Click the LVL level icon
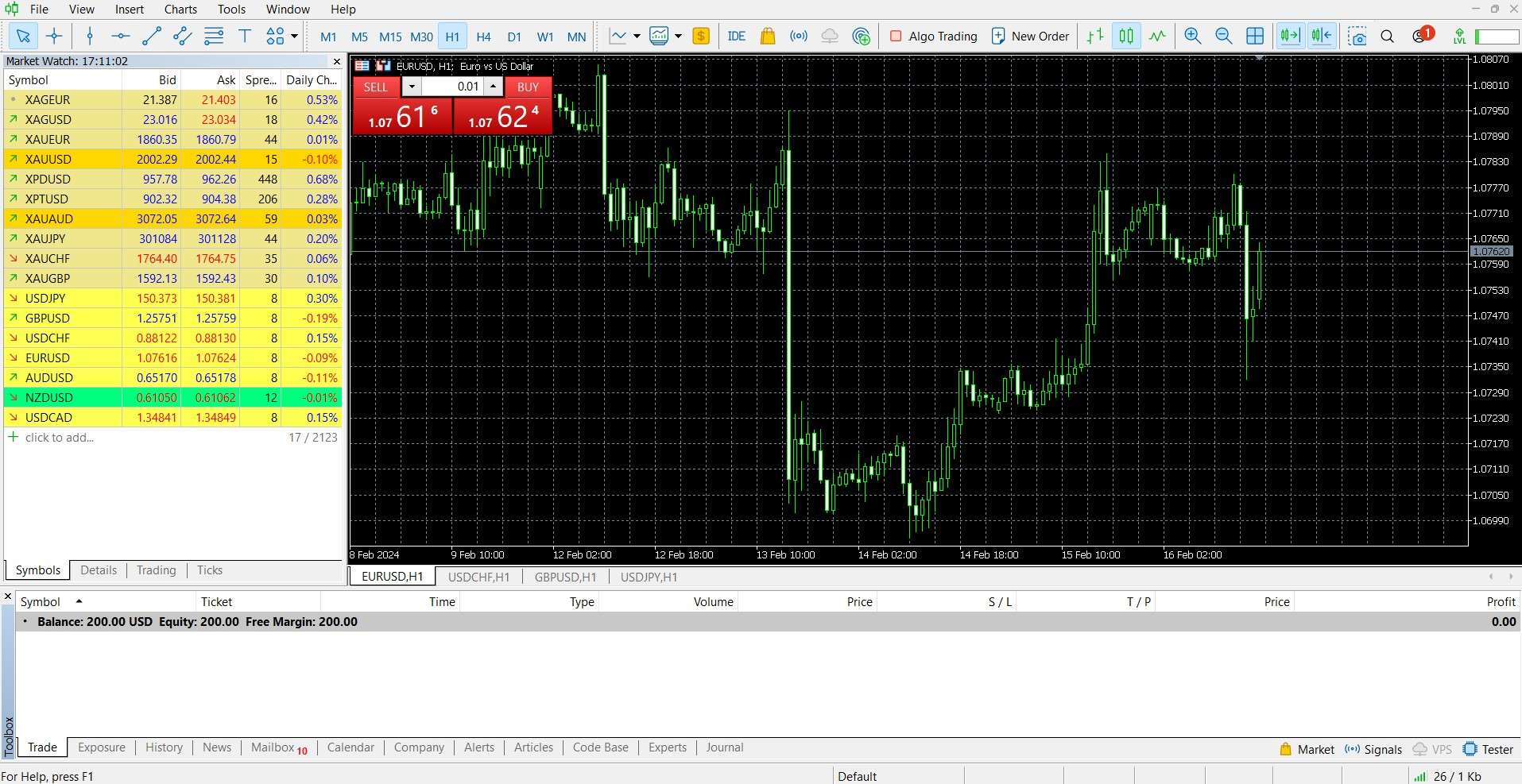Screen dimensions: 1522x784 pyautogui.click(x=1459, y=36)
